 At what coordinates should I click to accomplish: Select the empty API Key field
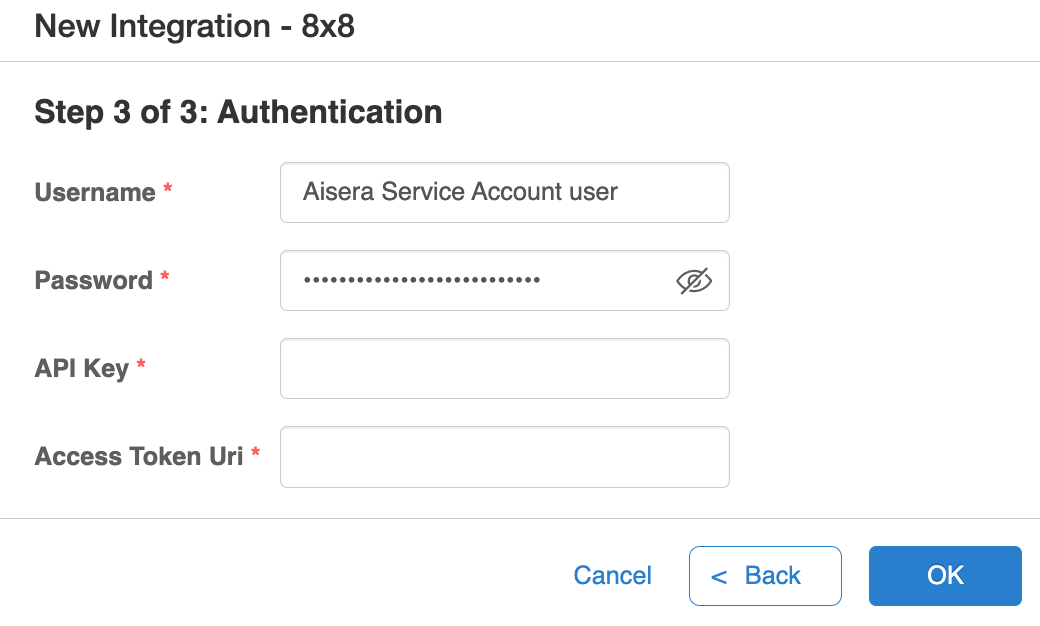click(505, 369)
